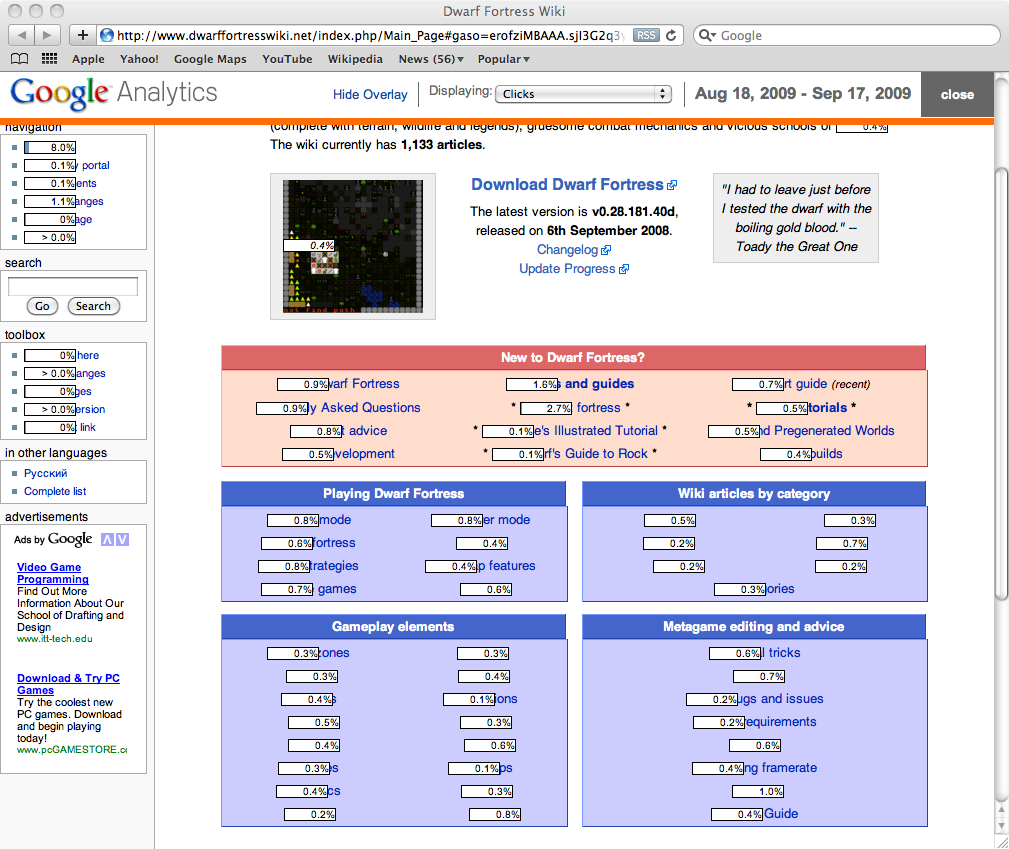Open the Русский language link

point(46,473)
